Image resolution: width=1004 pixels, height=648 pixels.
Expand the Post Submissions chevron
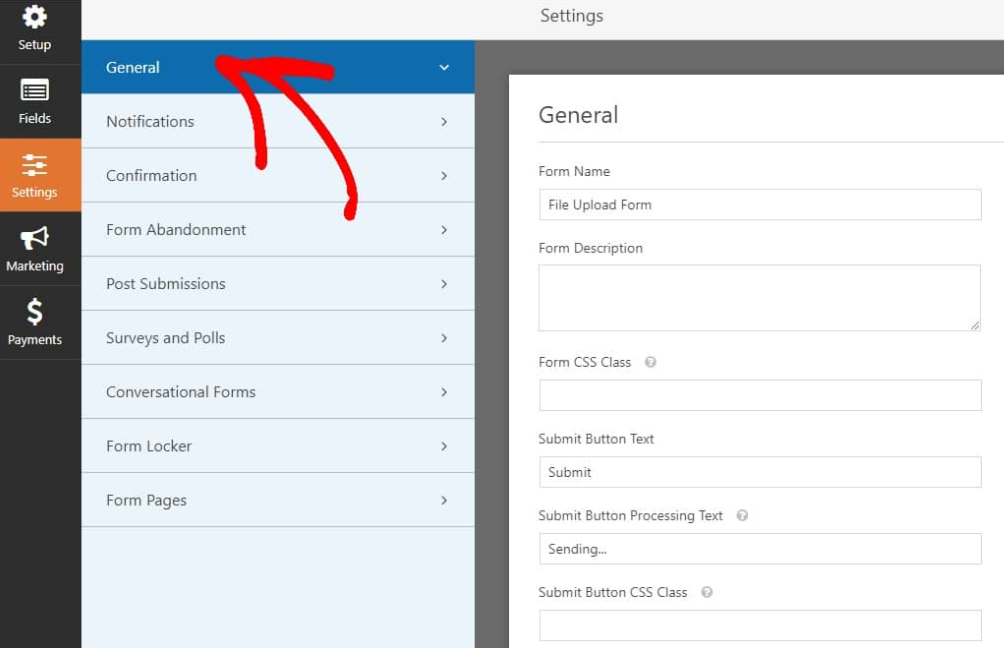[x=444, y=284]
